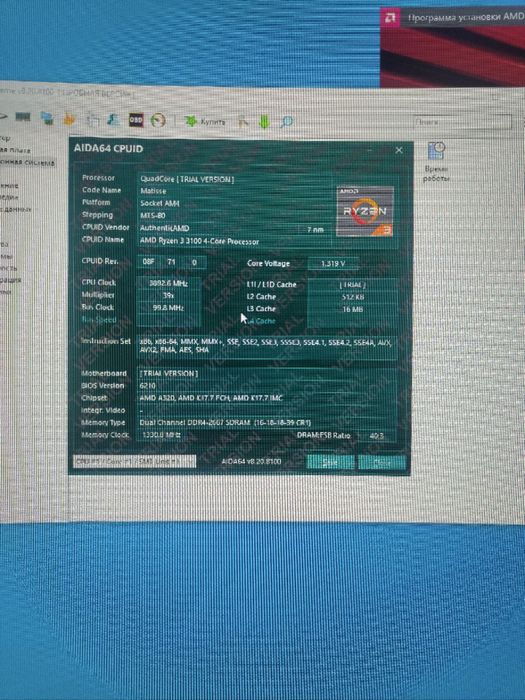Image resolution: width=525 pixels, height=700 pixels.
Task: Click the Close button in CPUID dialog
Action: 382,463
